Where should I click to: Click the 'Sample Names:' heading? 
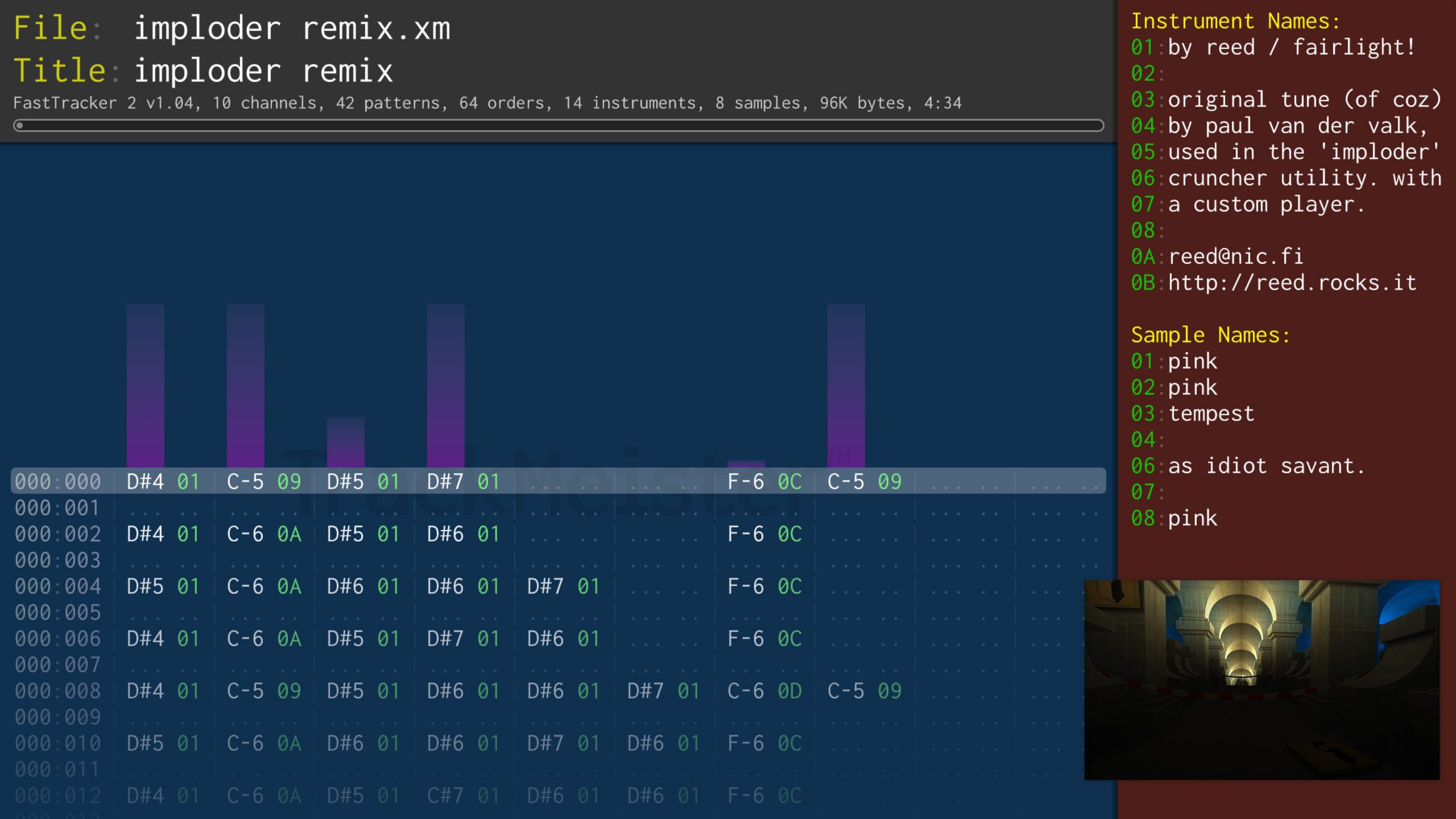[1210, 335]
